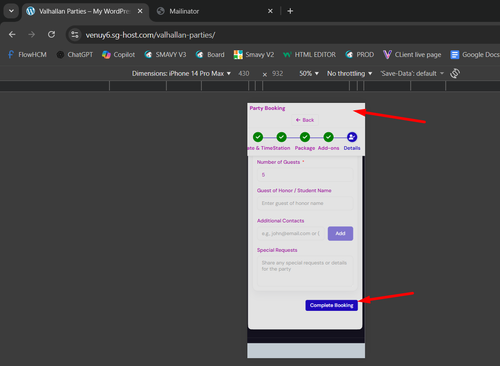This screenshot has height=366, width=500.
Task: Click the address bar URL
Action: point(150,35)
